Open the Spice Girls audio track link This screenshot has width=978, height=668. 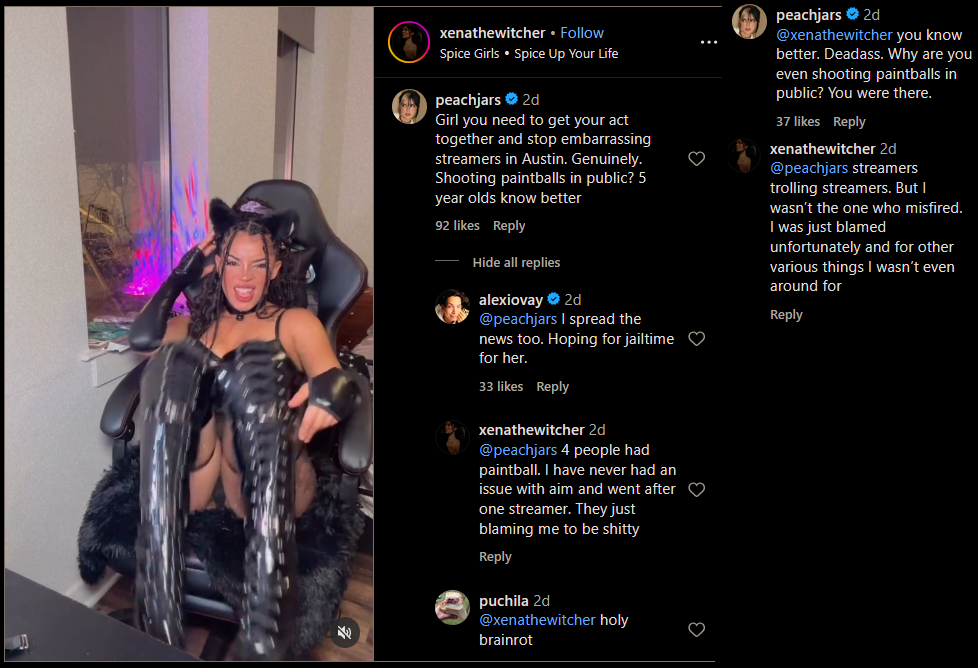(528, 54)
